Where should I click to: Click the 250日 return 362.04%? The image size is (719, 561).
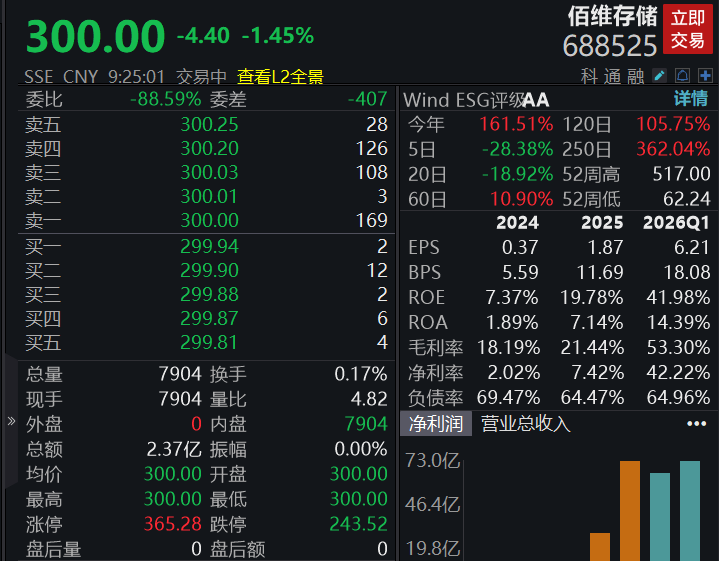pyautogui.click(x=673, y=149)
